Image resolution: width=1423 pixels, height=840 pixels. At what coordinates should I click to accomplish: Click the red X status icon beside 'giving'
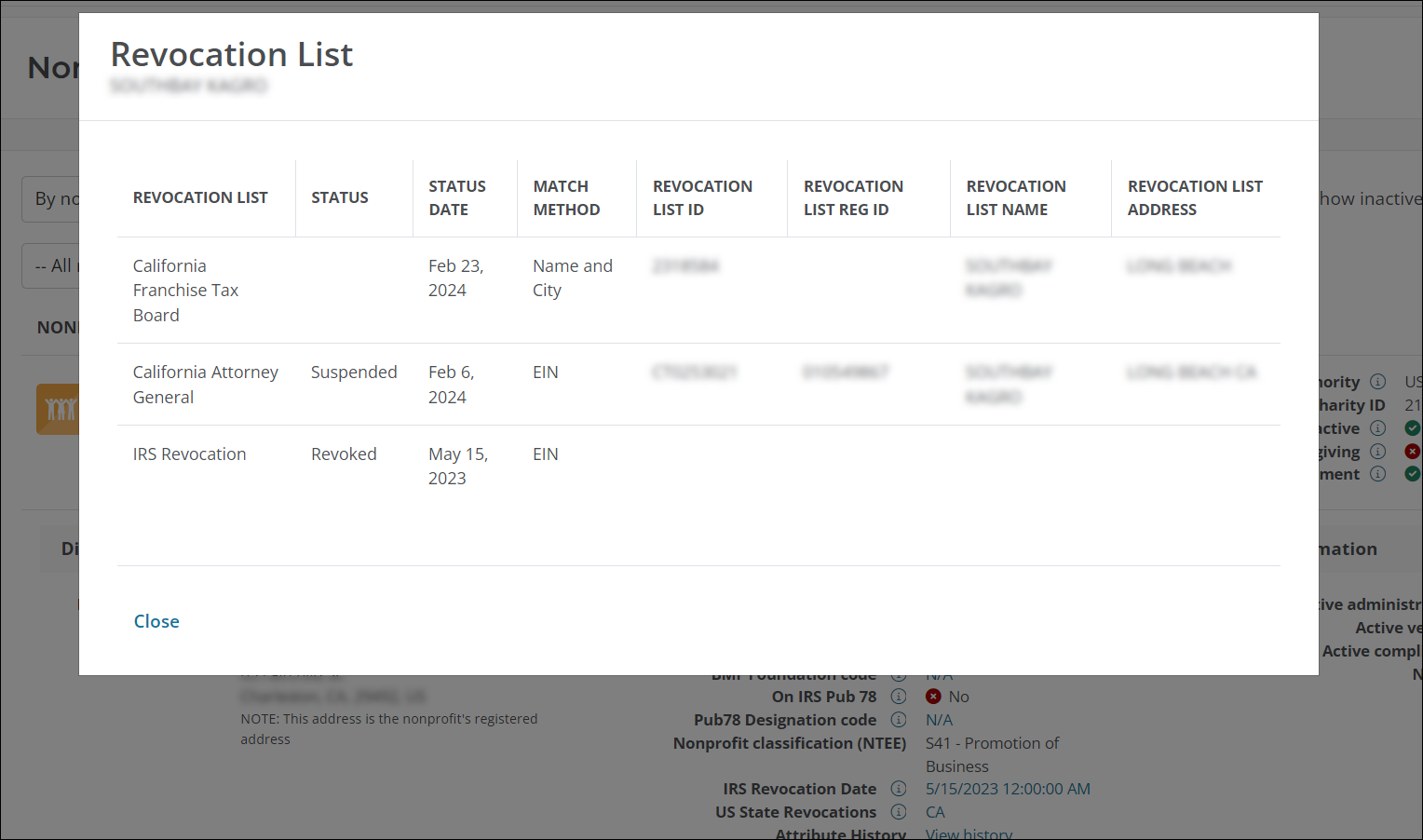(1412, 452)
